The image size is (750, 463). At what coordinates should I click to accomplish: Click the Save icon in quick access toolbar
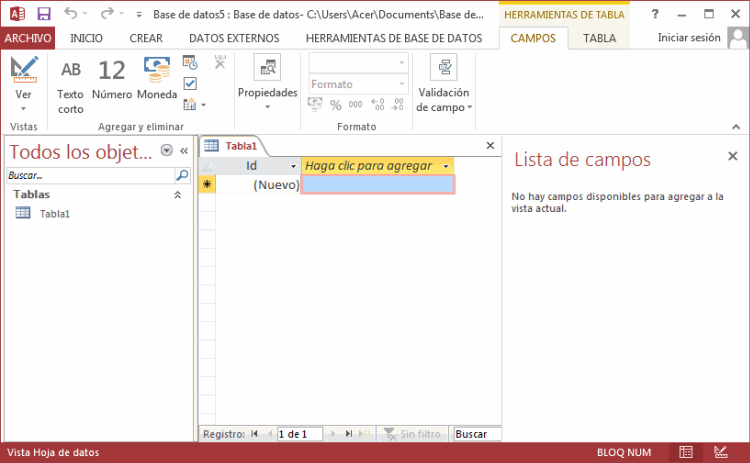(43, 15)
